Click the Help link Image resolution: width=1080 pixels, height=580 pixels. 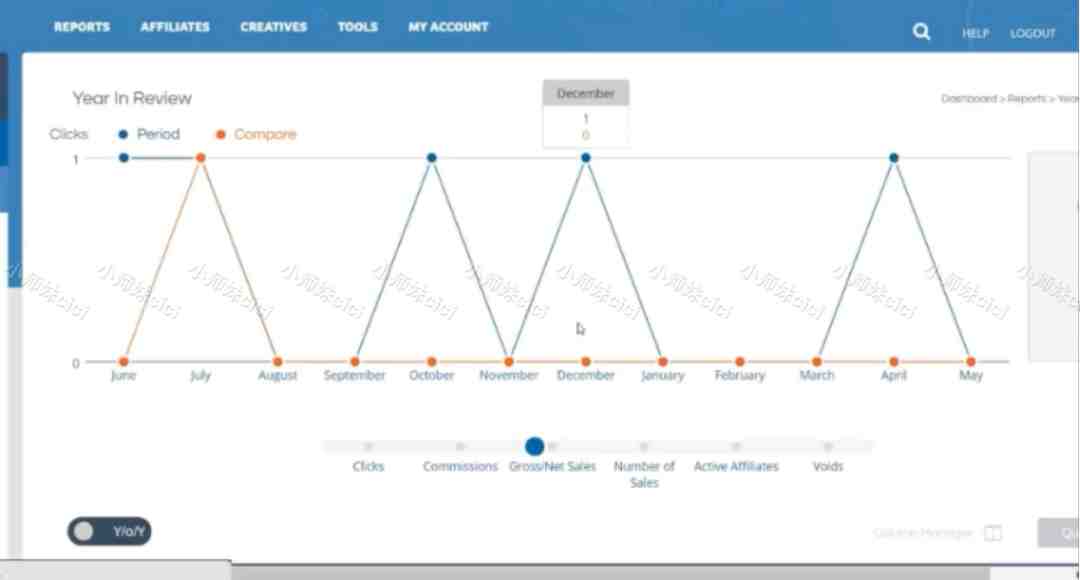975,33
